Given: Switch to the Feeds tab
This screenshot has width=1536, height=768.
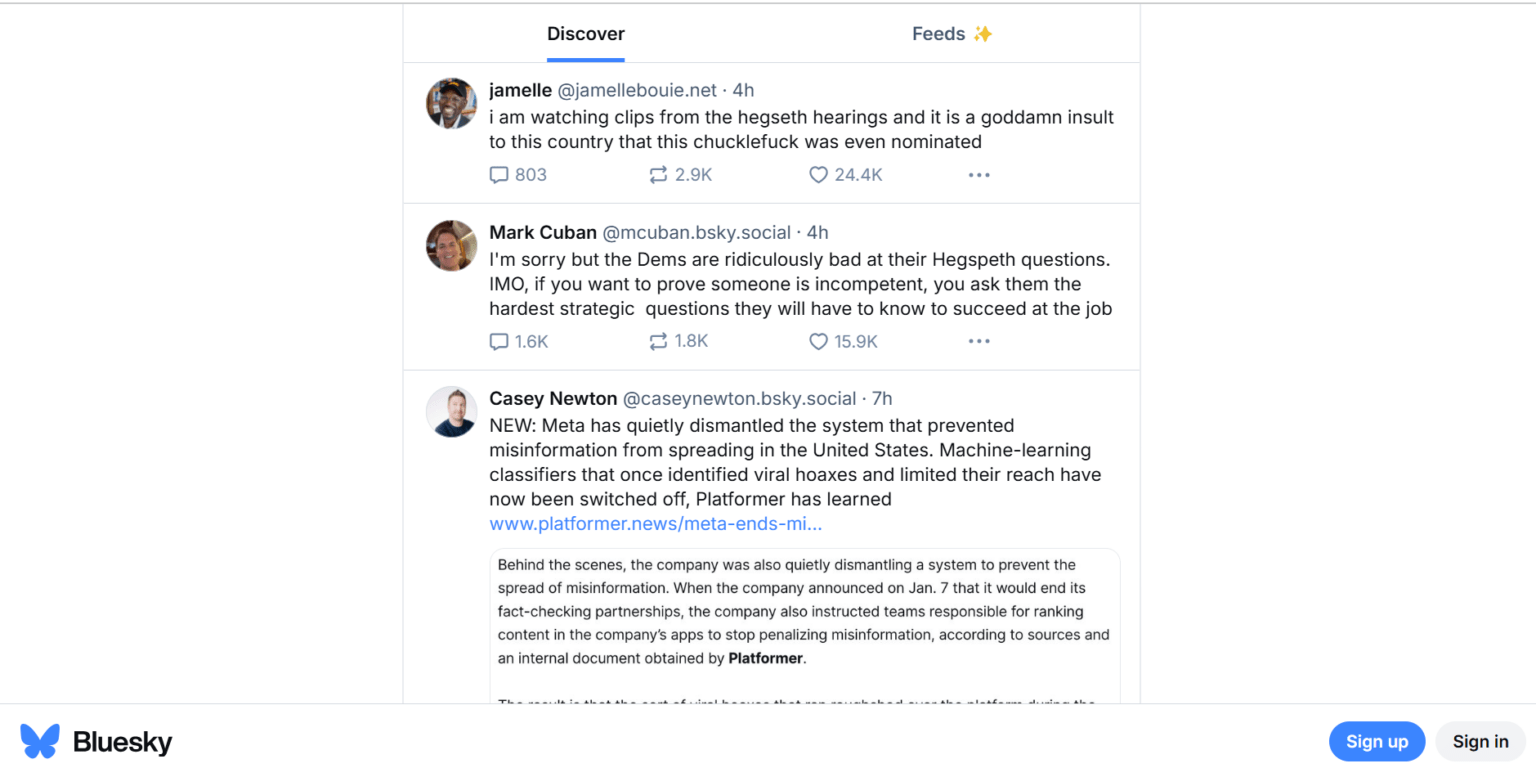Looking at the screenshot, I should [x=951, y=34].
